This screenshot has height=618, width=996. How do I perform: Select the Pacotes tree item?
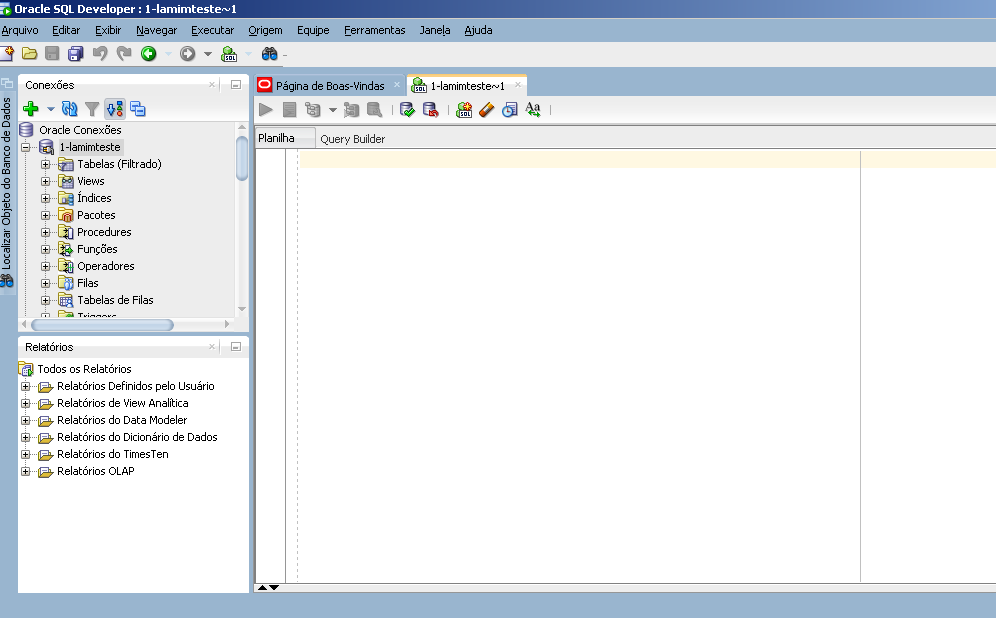click(x=96, y=215)
